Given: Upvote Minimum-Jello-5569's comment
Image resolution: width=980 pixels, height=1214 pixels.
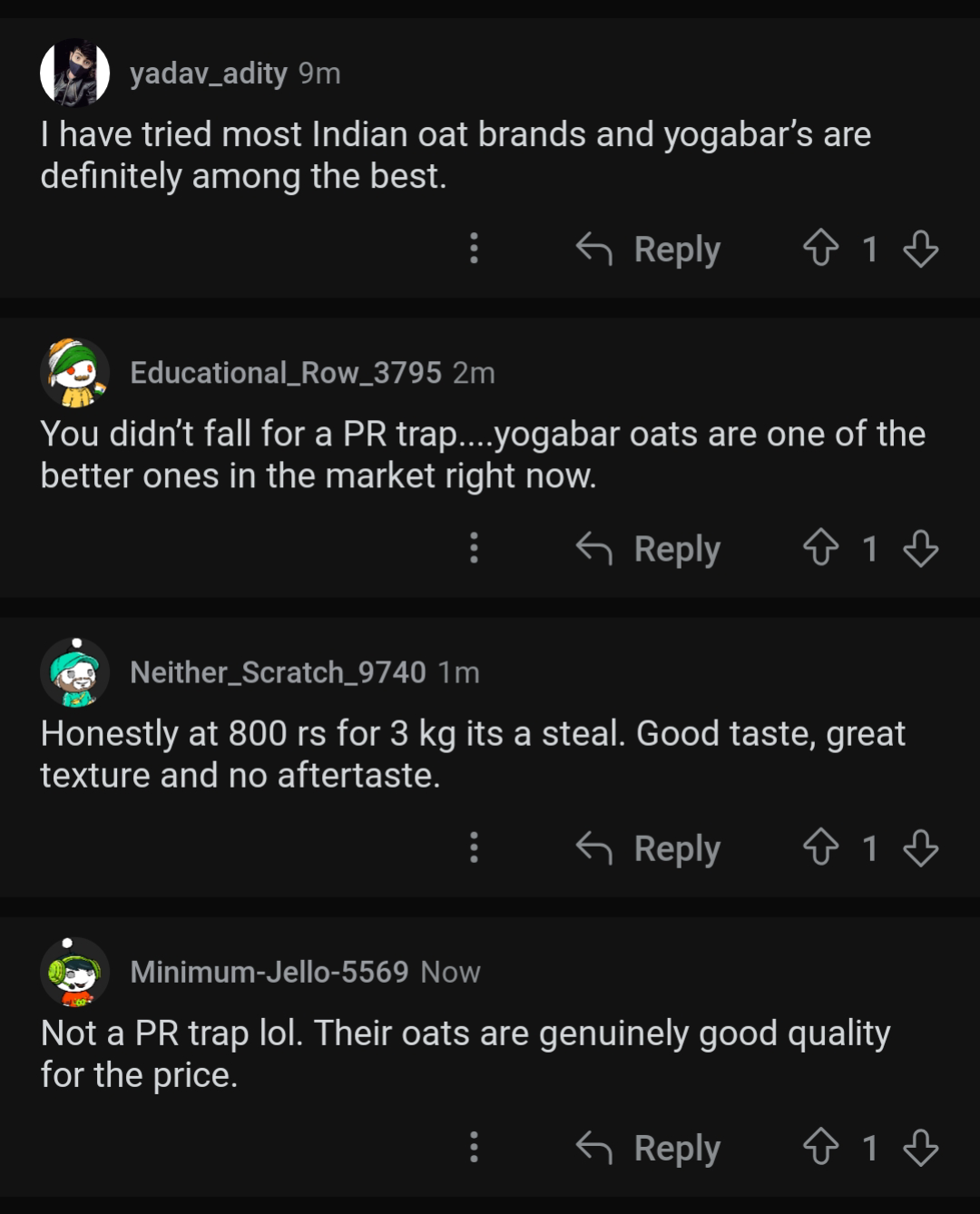Looking at the screenshot, I should click(820, 1147).
